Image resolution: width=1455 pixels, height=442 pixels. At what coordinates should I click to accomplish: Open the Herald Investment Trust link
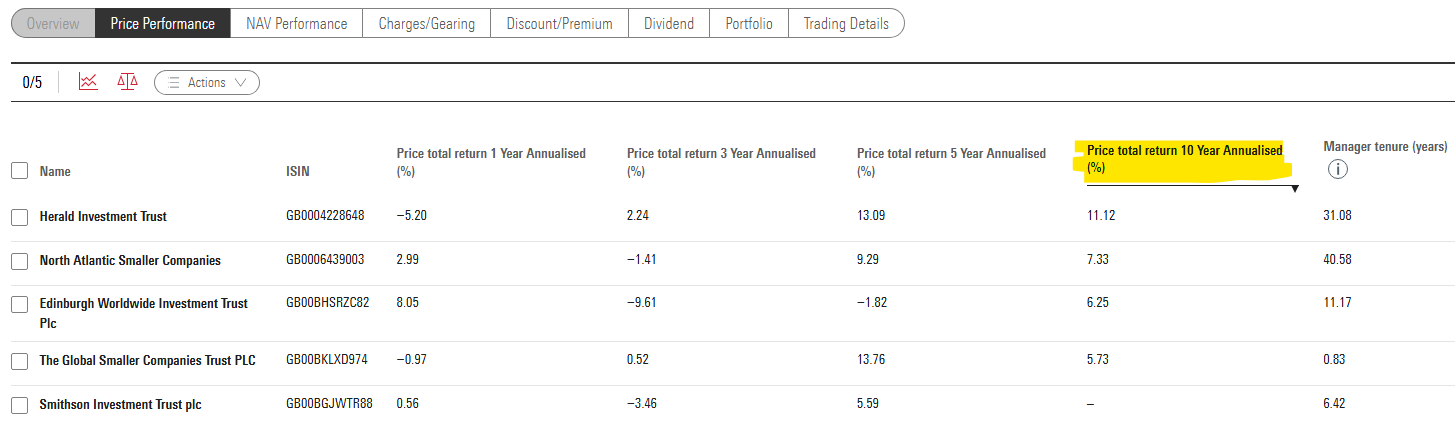103,217
